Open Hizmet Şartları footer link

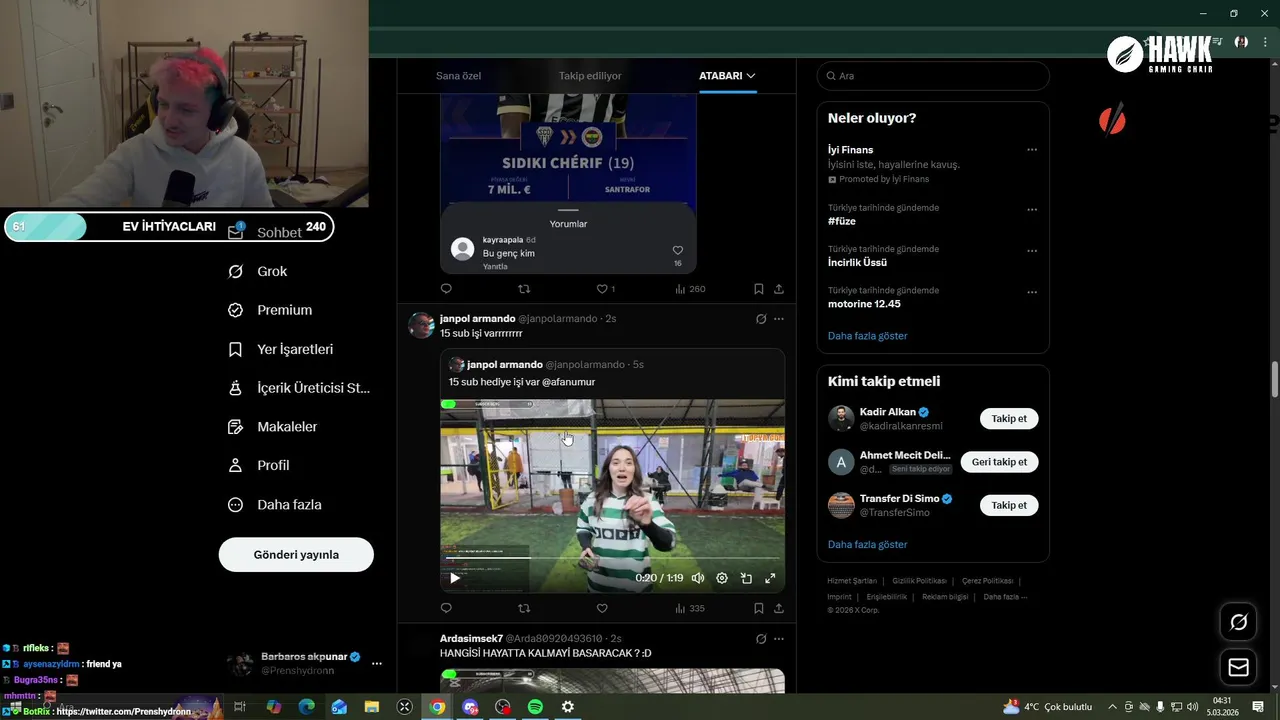(x=852, y=581)
